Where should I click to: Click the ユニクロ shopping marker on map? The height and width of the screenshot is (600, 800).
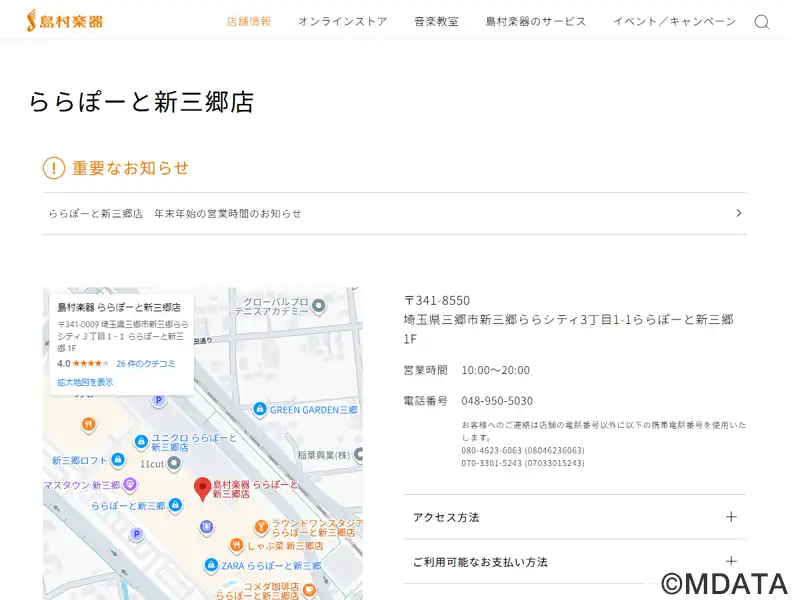pyautogui.click(x=141, y=441)
